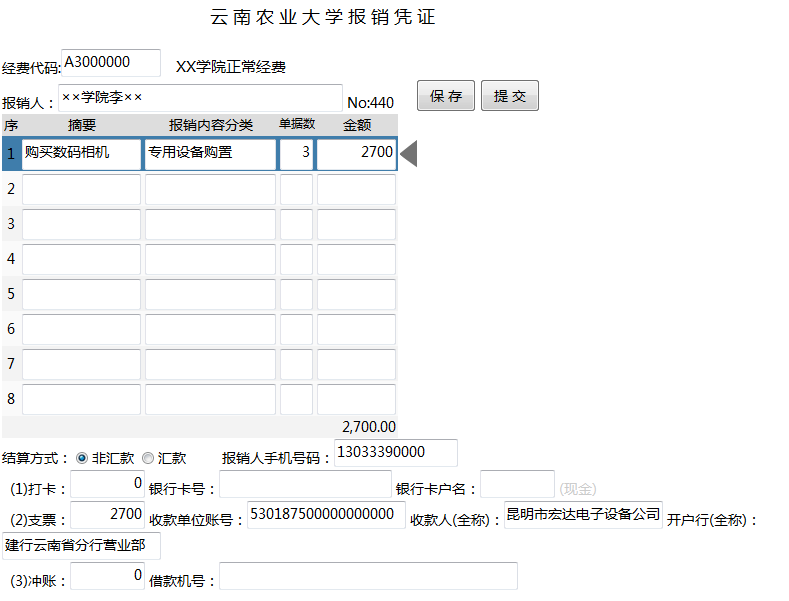Click the 摘要 cell in row 2
Screen dimensions: 789x601
[x=81, y=189]
